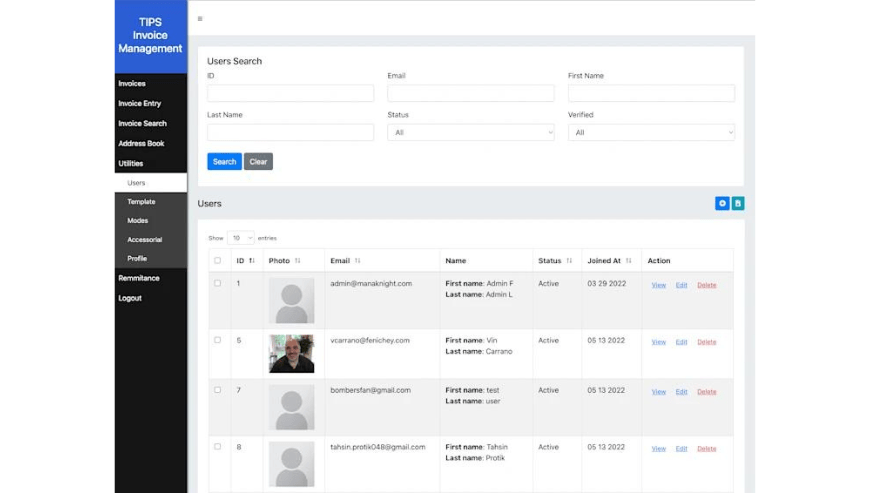This screenshot has width=870, height=493.
Task: Click vcarrano's profile photo thumbnail
Action: [291, 354]
